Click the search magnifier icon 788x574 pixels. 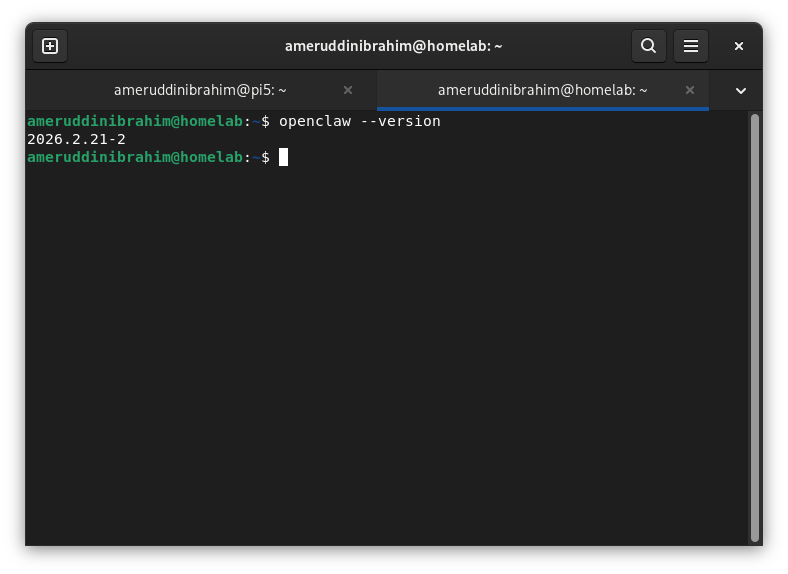point(648,46)
